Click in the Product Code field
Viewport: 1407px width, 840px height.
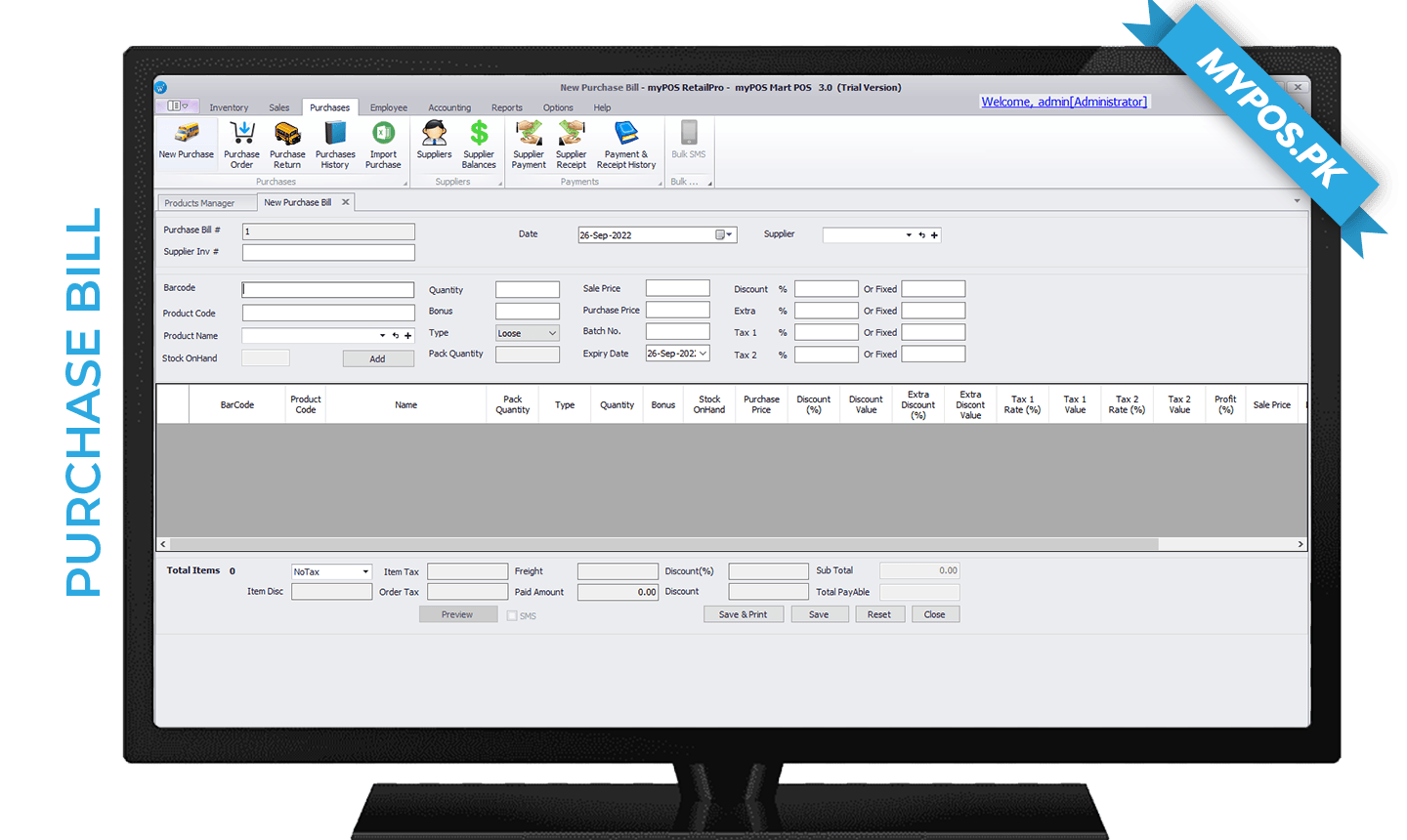click(x=328, y=313)
